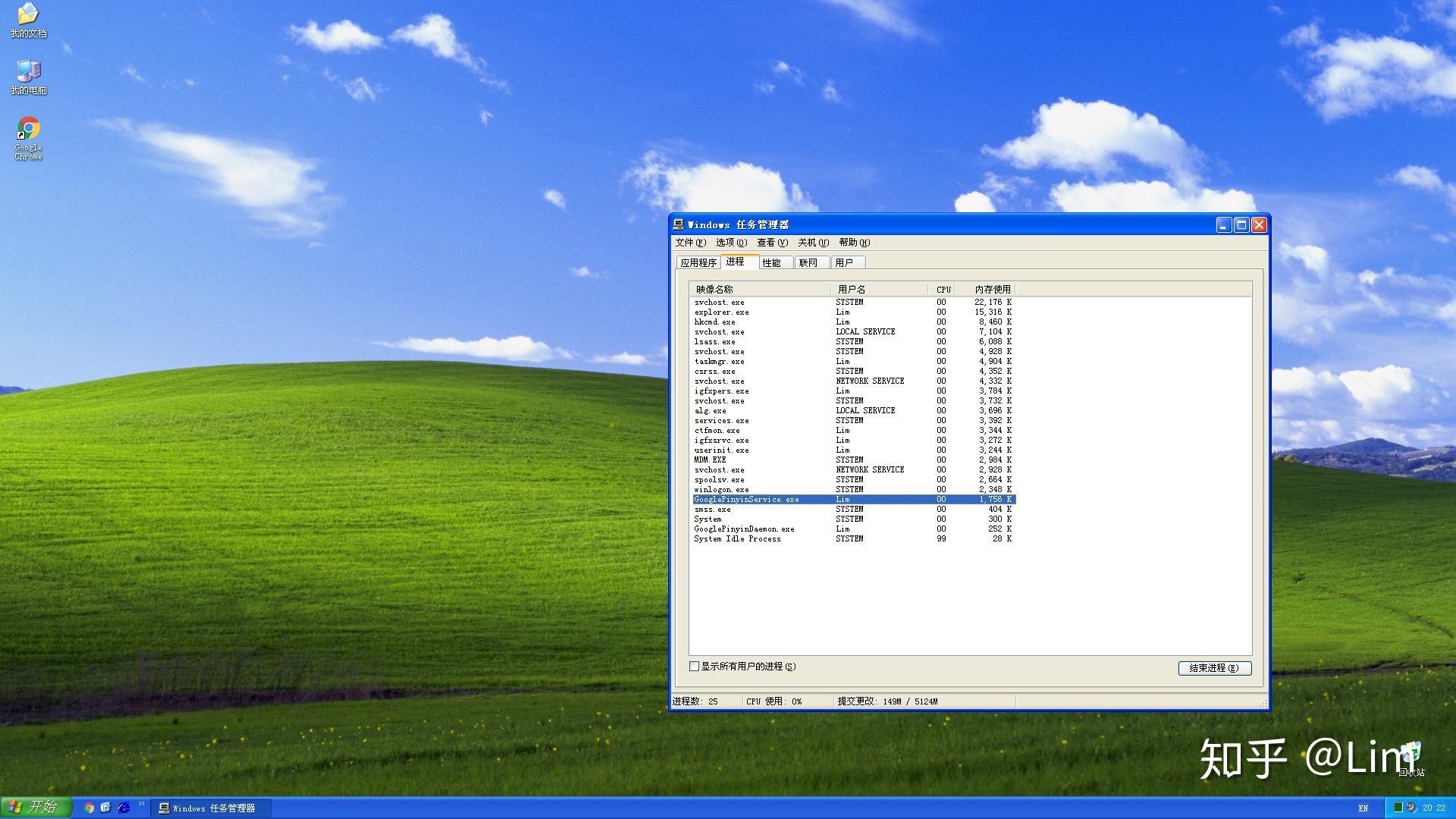Select the lsass.exe process row
The height and width of the screenshot is (819, 1456).
point(853,342)
